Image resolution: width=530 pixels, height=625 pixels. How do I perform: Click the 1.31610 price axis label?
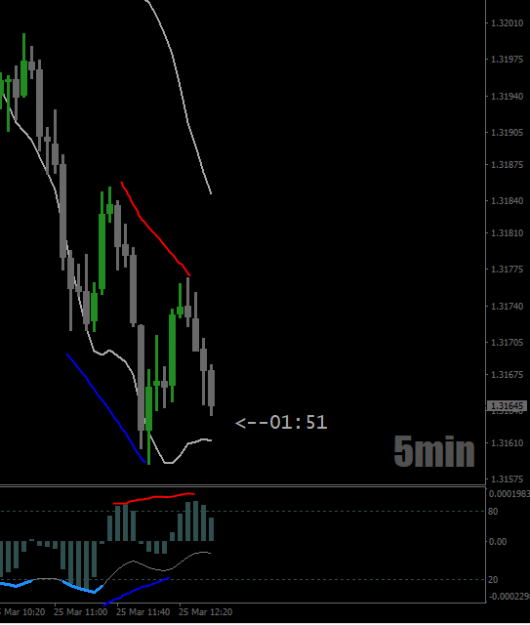(507, 443)
